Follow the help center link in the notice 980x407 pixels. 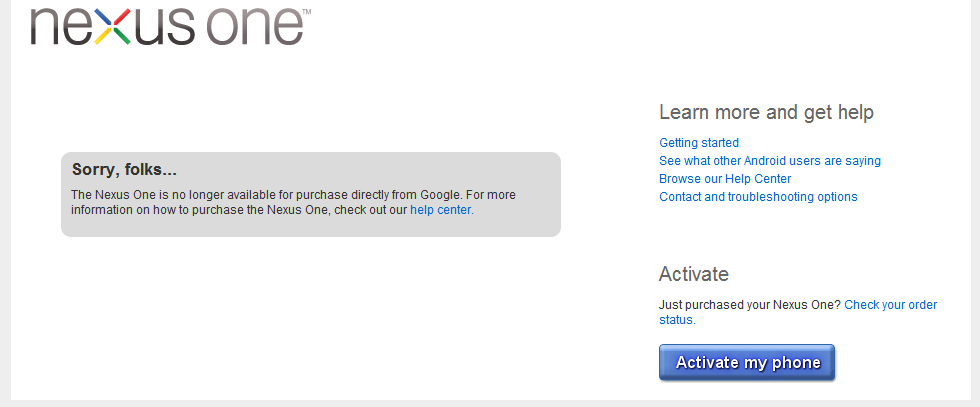[x=442, y=210]
